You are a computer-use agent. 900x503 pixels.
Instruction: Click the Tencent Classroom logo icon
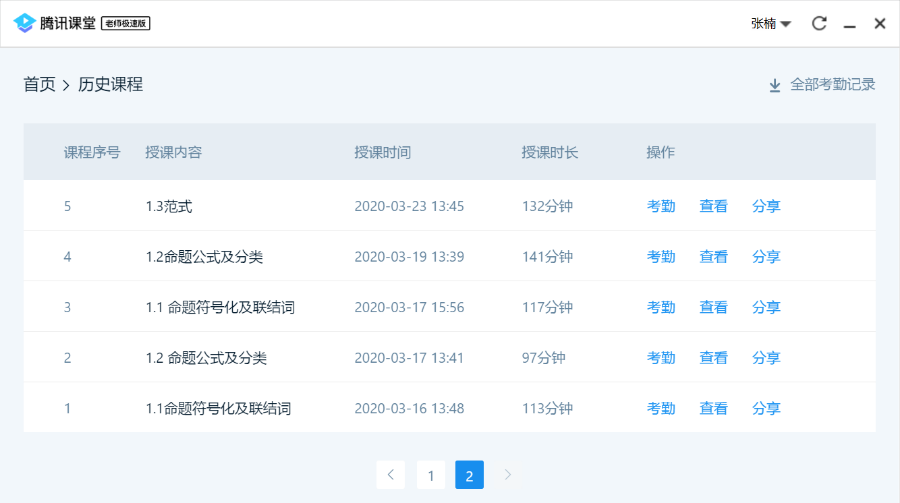pos(25,23)
